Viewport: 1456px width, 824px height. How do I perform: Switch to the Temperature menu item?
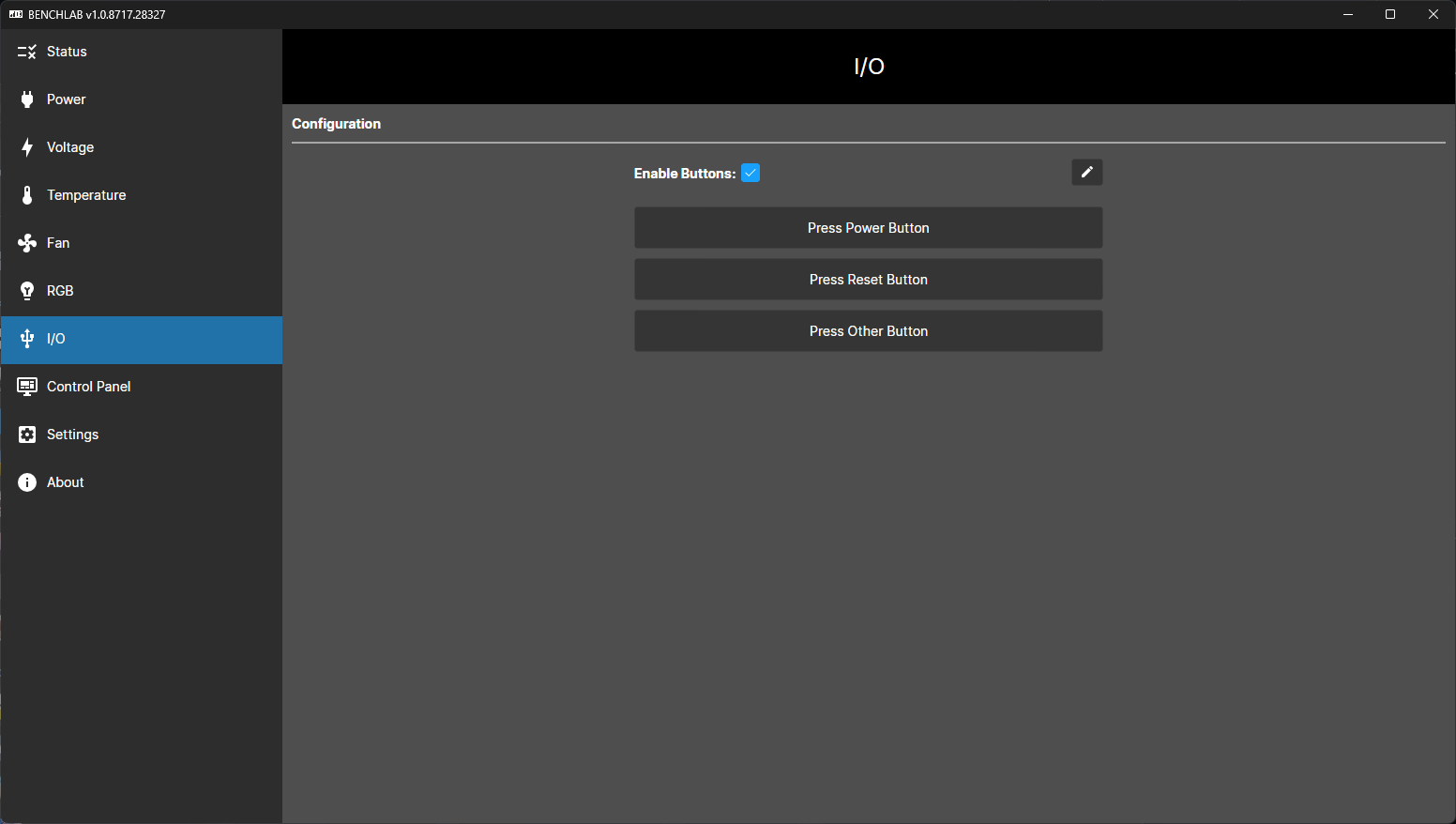click(x=86, y=195)
